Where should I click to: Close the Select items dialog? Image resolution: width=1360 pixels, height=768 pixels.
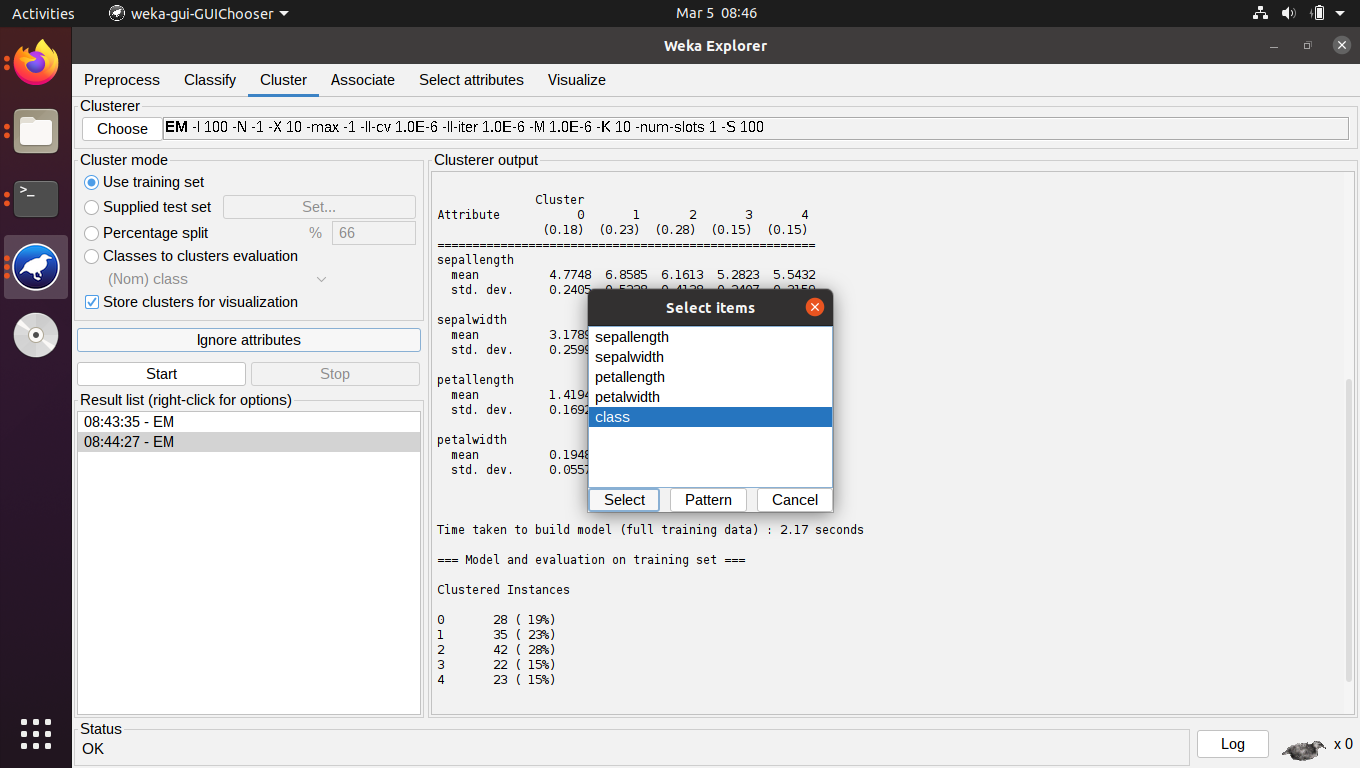(x=815, y=307)
